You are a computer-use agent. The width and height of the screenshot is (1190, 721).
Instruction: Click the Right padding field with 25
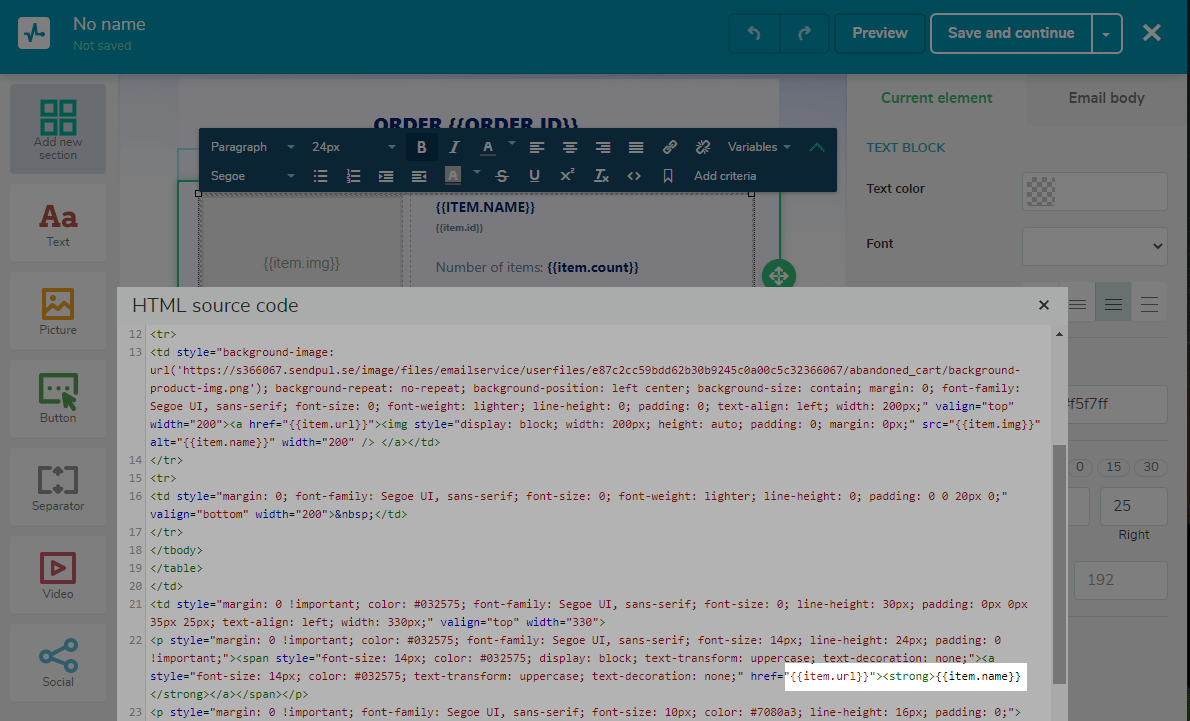tap(1133, 506)
